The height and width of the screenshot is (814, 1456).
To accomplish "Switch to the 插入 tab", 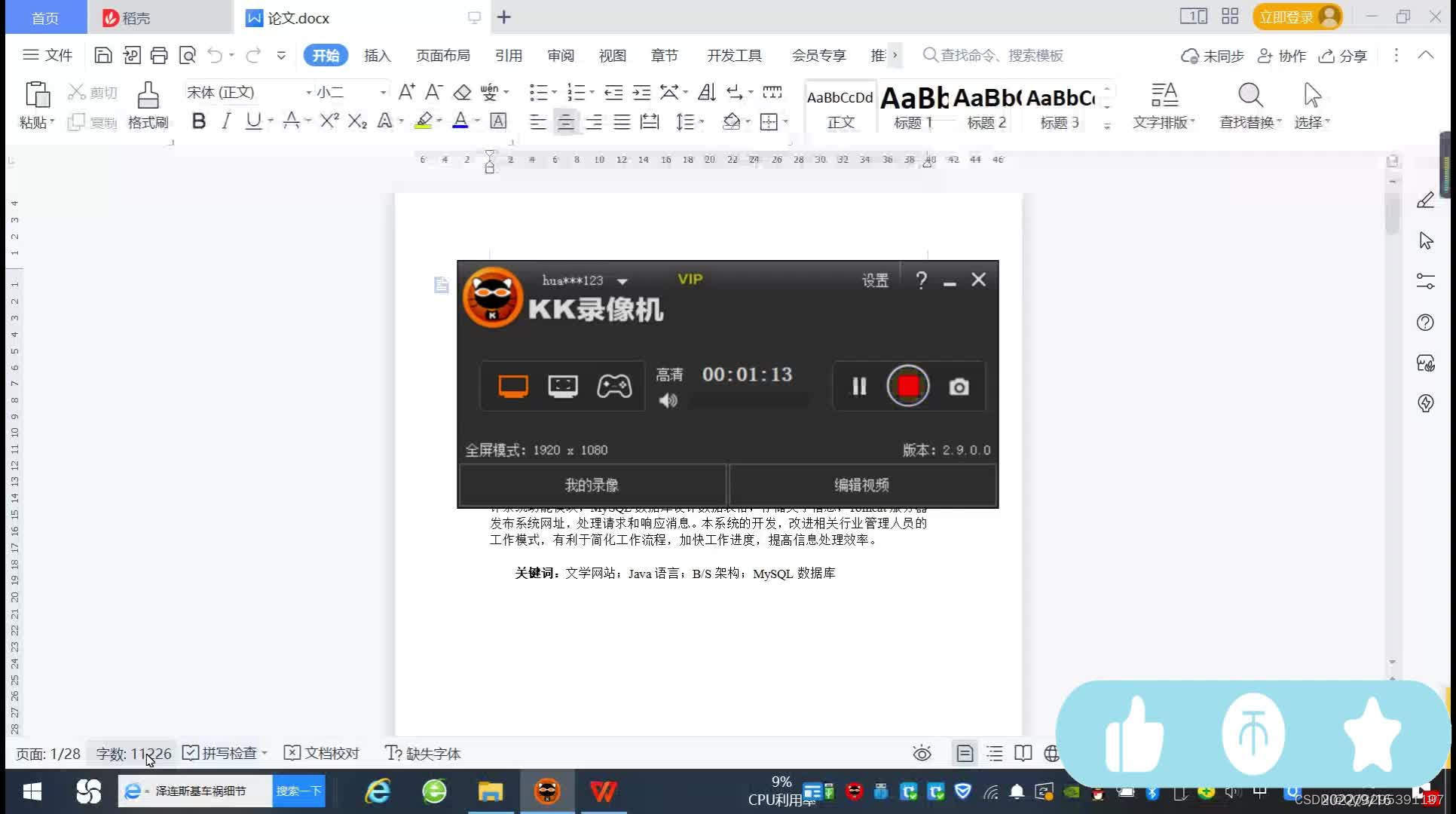I will pos(378,55).
